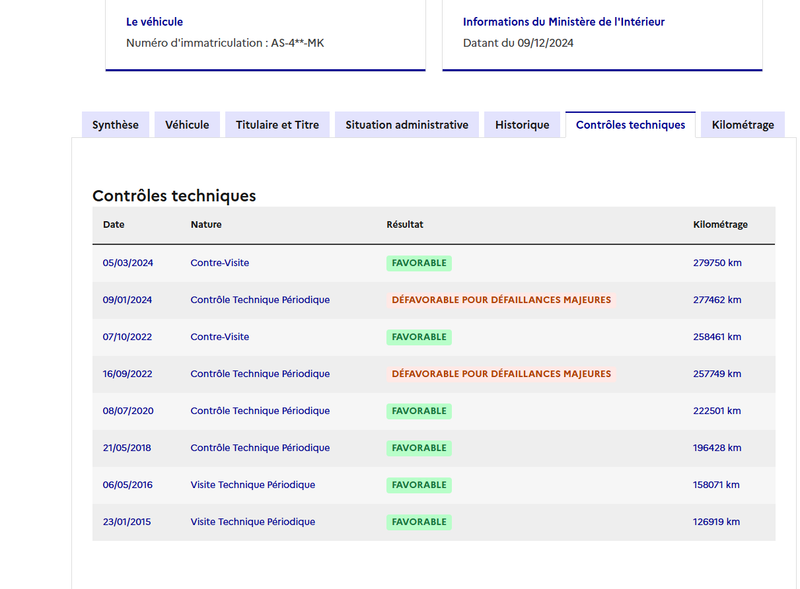Click Contrôle Technique Périodique in 16/09/2022 row
The image size is (800, 589).
pyautogui.click(x=260, y=374)
